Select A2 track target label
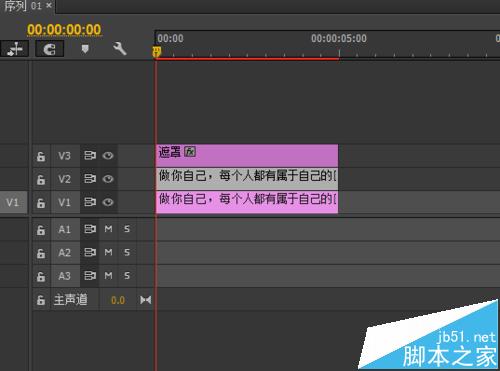500x371 pixels. tap(65, 253)
